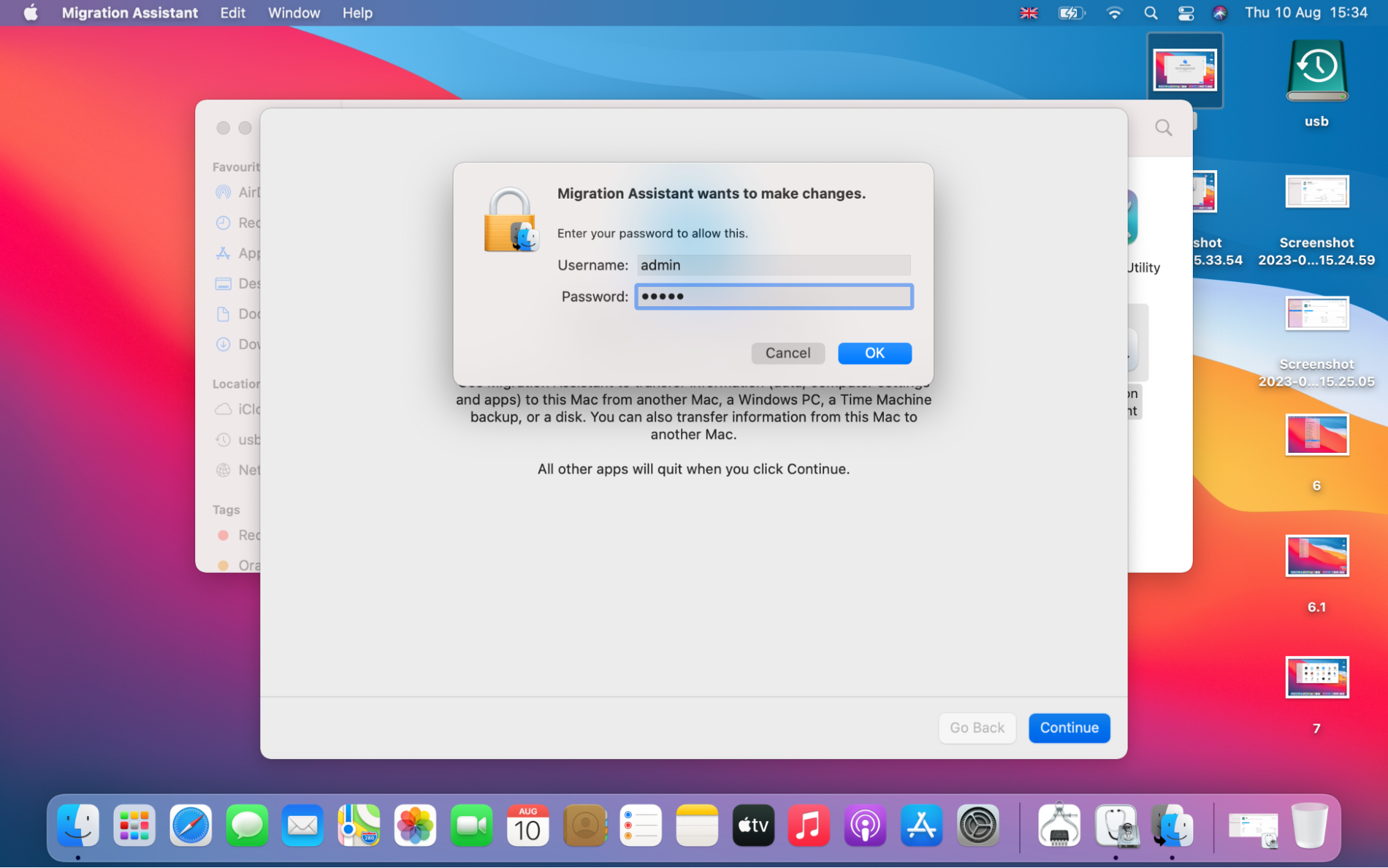Open Apple TV app in dock
This screenshot has width=1388, height=868.
(753, 825)
